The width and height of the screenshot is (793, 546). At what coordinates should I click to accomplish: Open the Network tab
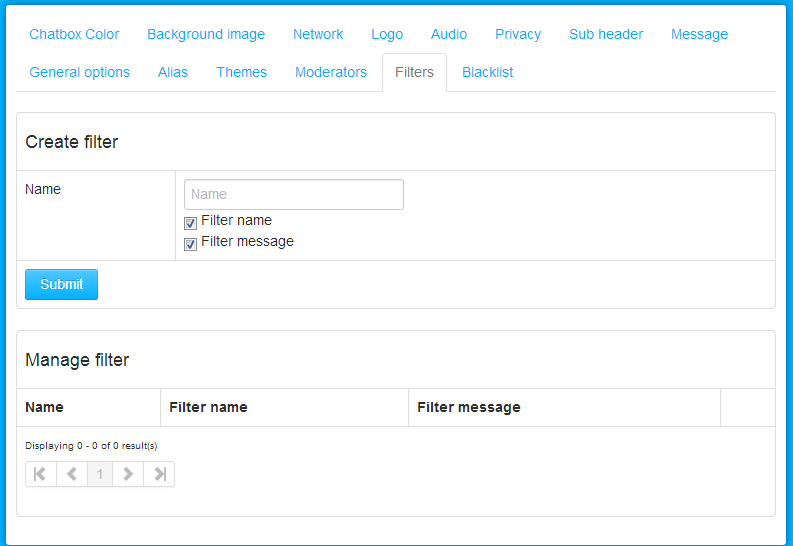tap(318, 34)
